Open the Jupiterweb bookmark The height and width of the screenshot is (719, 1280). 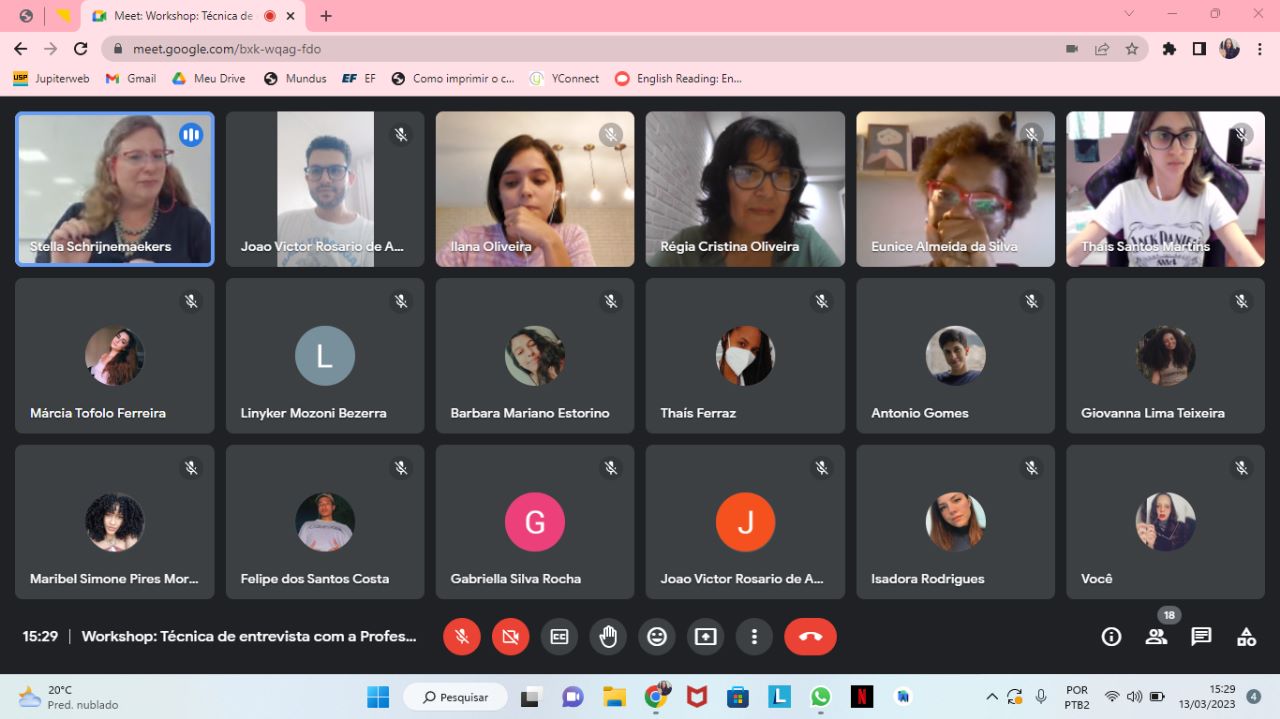(51, 78)
